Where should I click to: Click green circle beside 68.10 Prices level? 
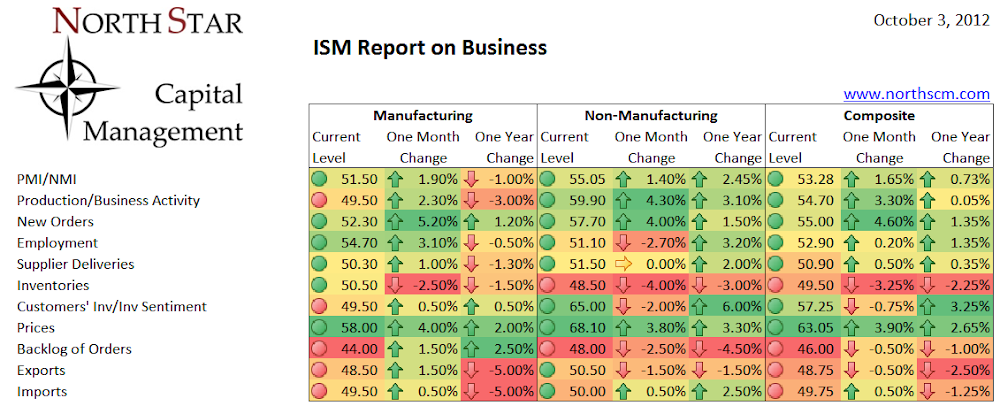(548, 328)
